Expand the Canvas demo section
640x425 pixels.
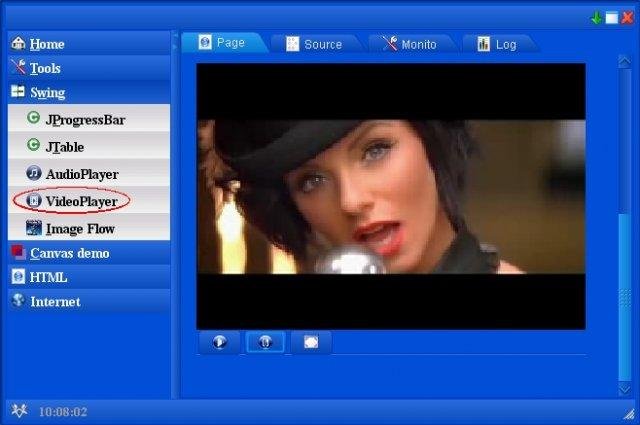coord(68,253)
